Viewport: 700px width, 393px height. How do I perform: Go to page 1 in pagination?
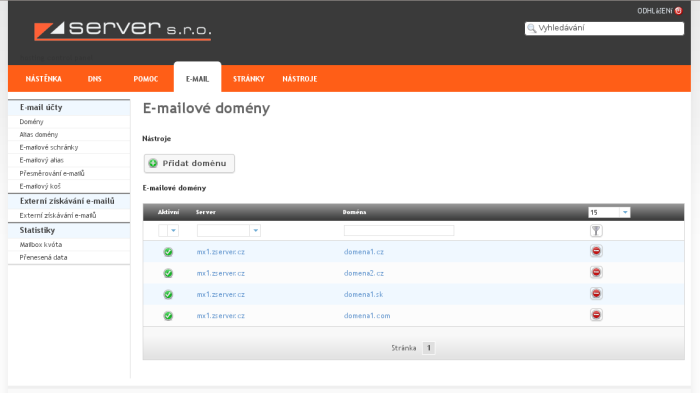pos(429,348)
